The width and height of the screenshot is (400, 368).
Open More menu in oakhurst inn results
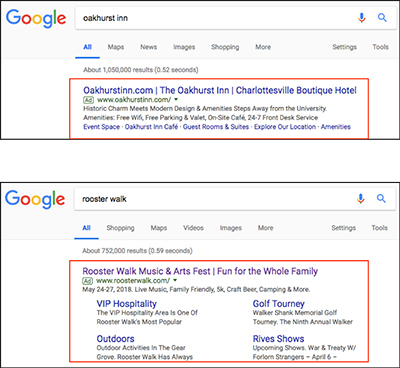[263, 47]
